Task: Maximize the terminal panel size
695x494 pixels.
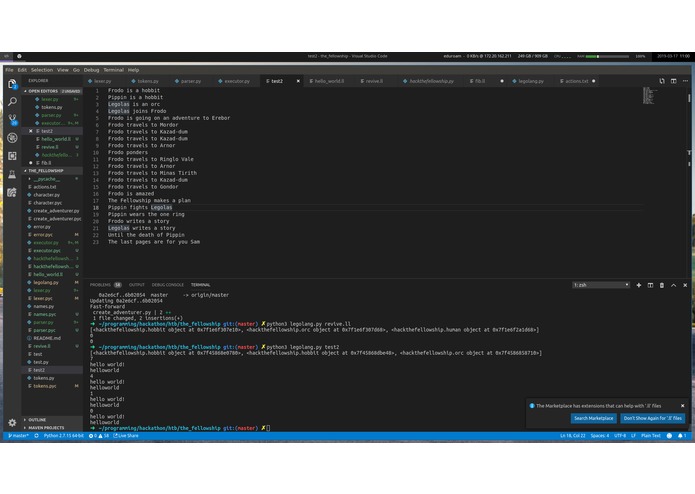Action: 673,285
